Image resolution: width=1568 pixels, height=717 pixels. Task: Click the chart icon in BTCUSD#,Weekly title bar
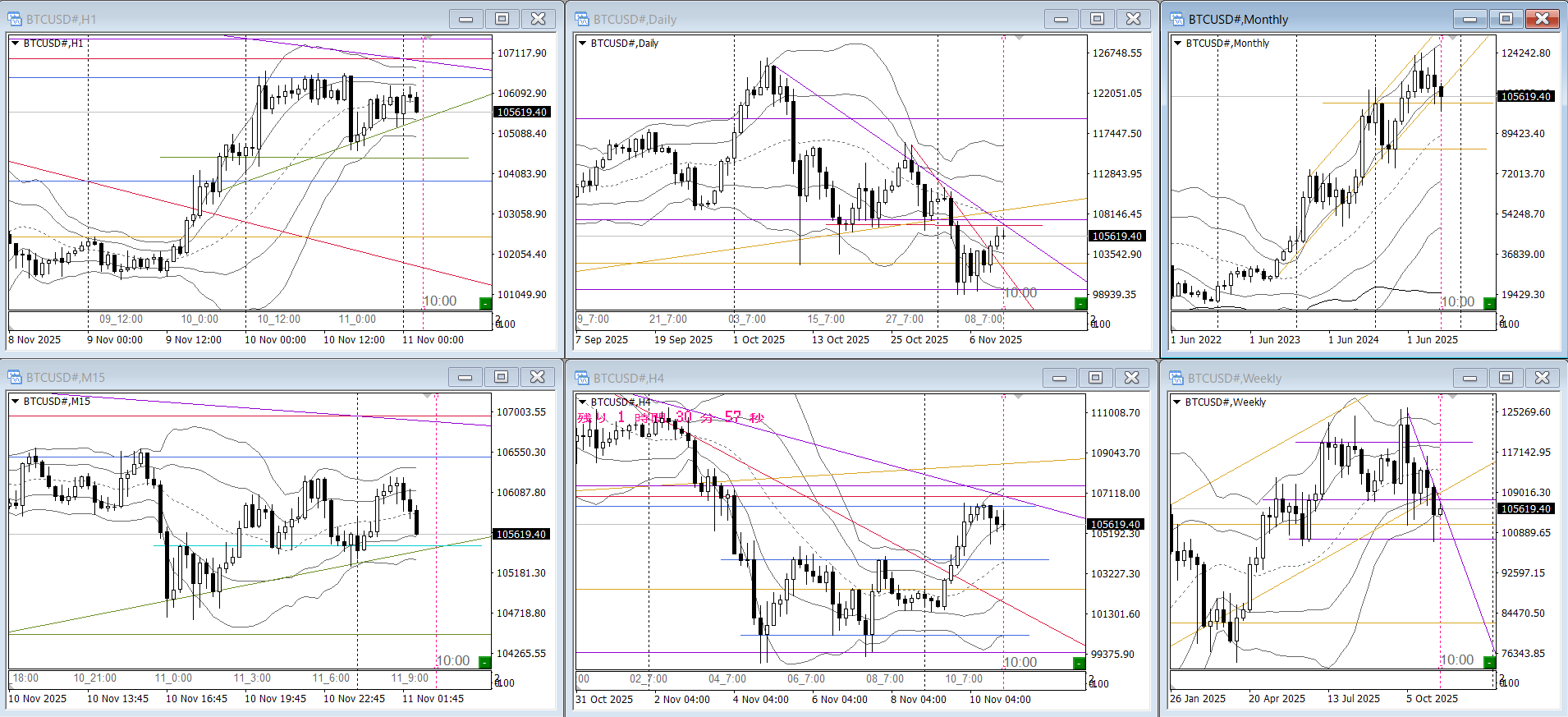click(x=1176, y=378)
